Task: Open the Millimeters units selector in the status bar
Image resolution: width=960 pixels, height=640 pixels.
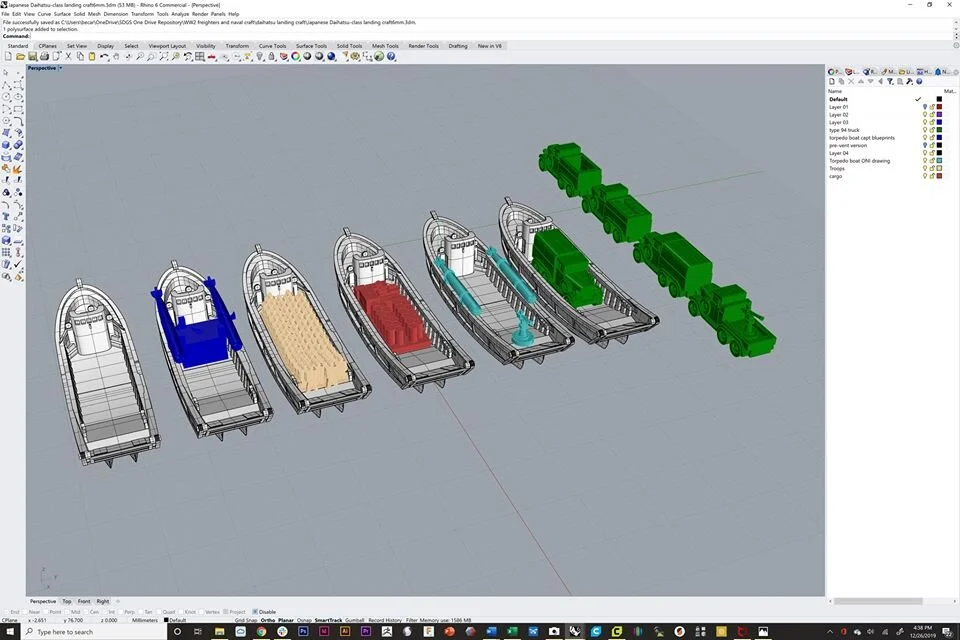Action: pyautogui.click(x=145, y=620)
